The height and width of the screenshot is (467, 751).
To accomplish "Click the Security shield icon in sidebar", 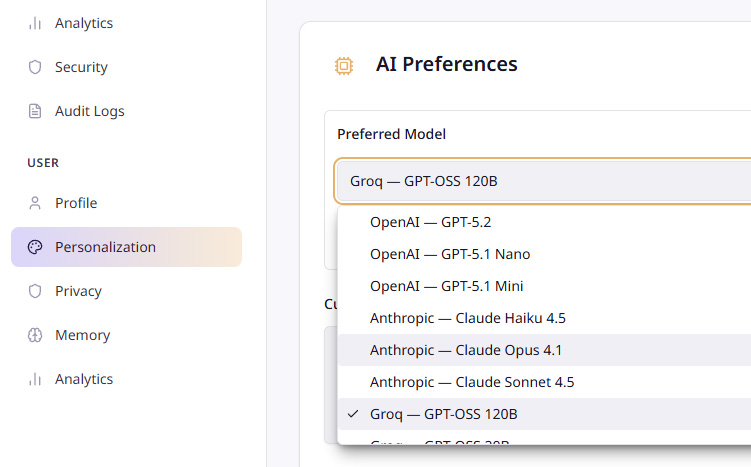I will click(35, 67).
